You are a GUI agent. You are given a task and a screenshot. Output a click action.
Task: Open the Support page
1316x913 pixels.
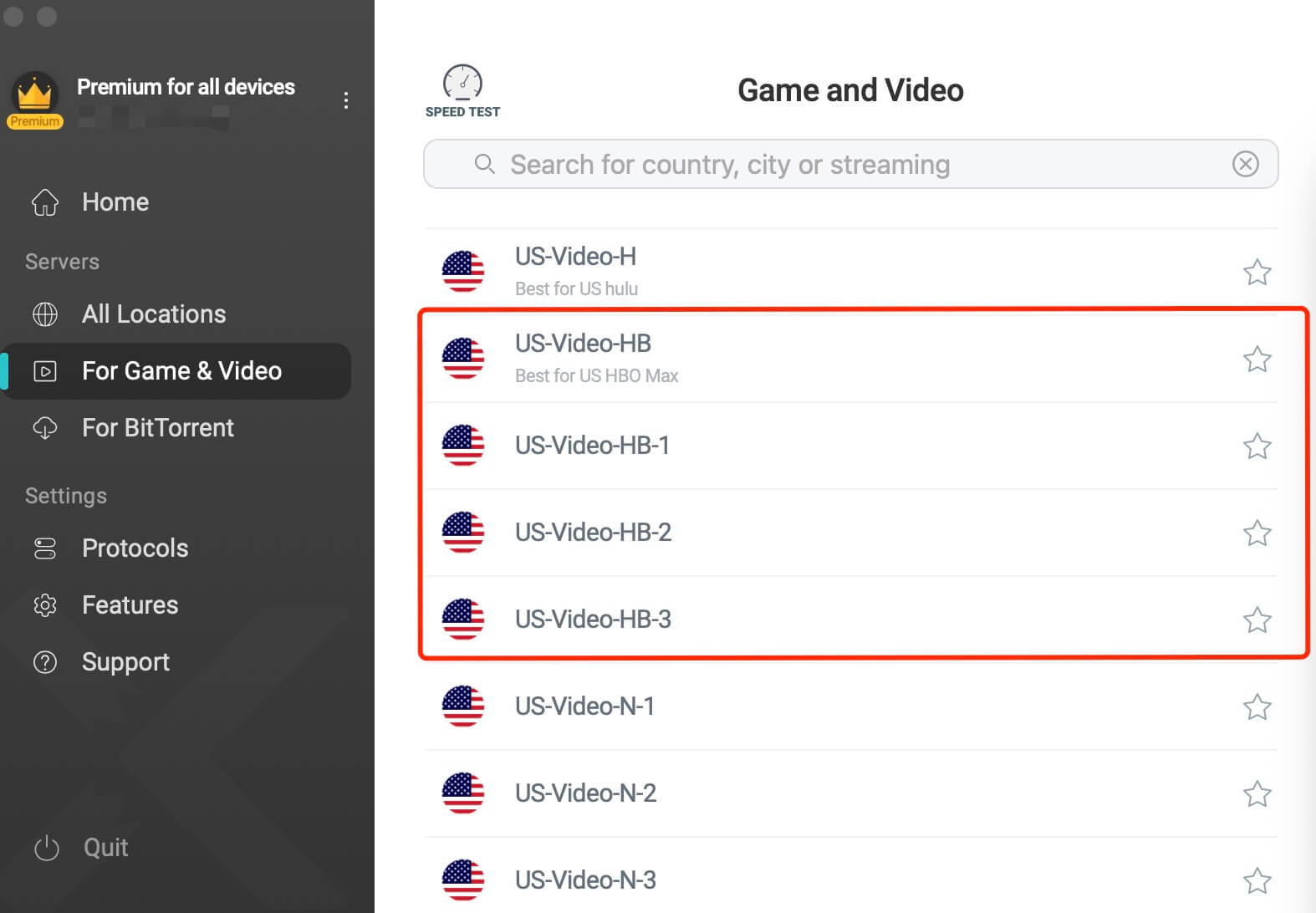point(176,662)
